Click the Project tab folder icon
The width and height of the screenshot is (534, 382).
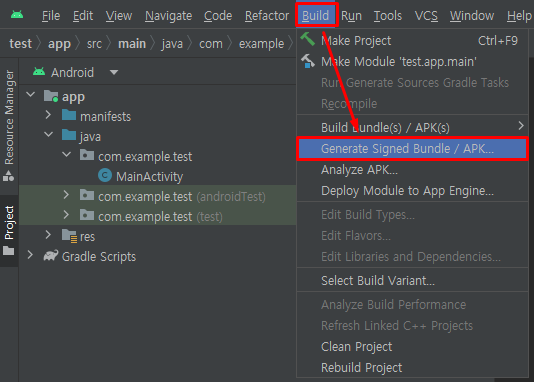tap(9, 251)
